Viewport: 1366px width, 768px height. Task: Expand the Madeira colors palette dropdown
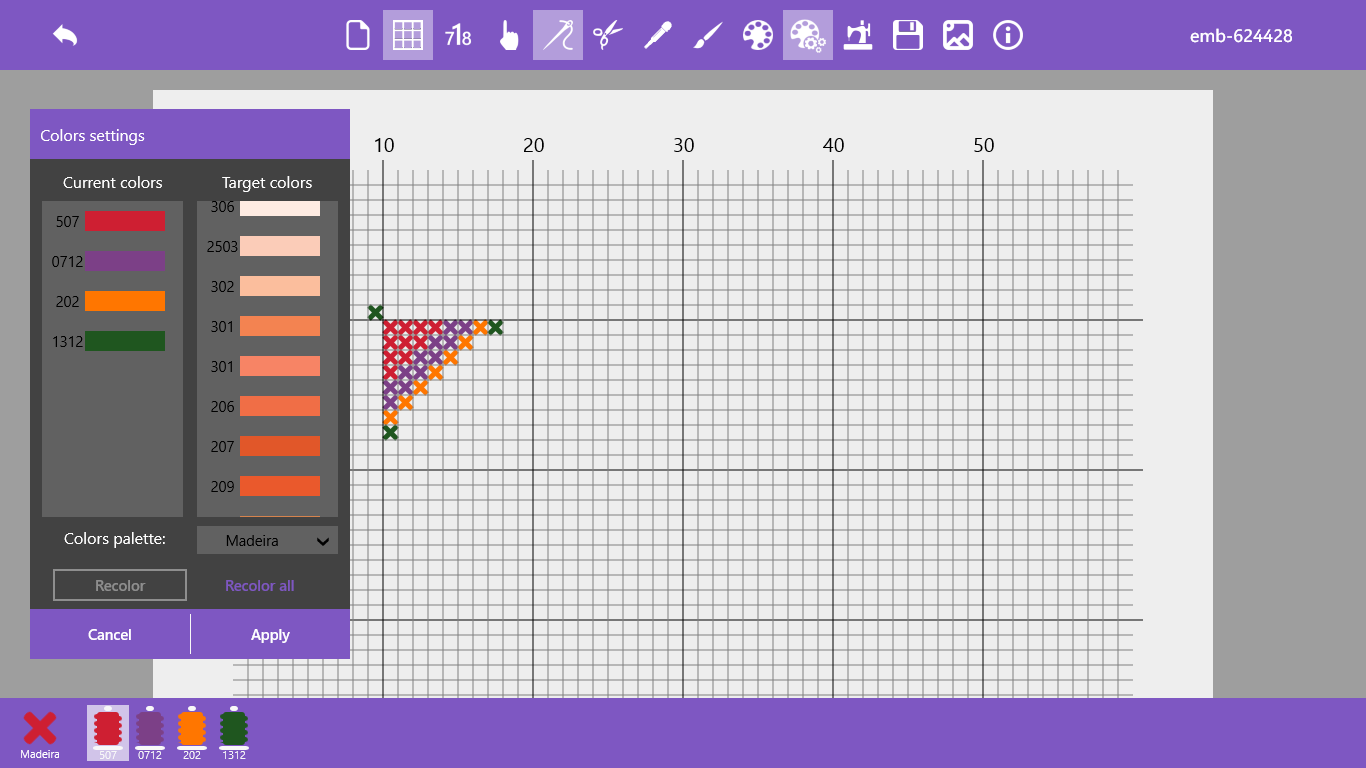coord(267,541)
